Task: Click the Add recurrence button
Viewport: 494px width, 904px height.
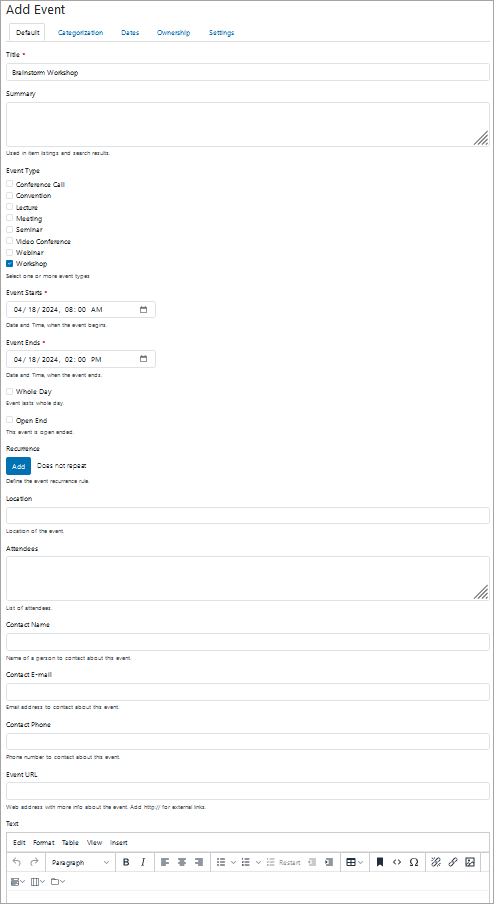Action: pyautogui.click(x=18, y=466)
